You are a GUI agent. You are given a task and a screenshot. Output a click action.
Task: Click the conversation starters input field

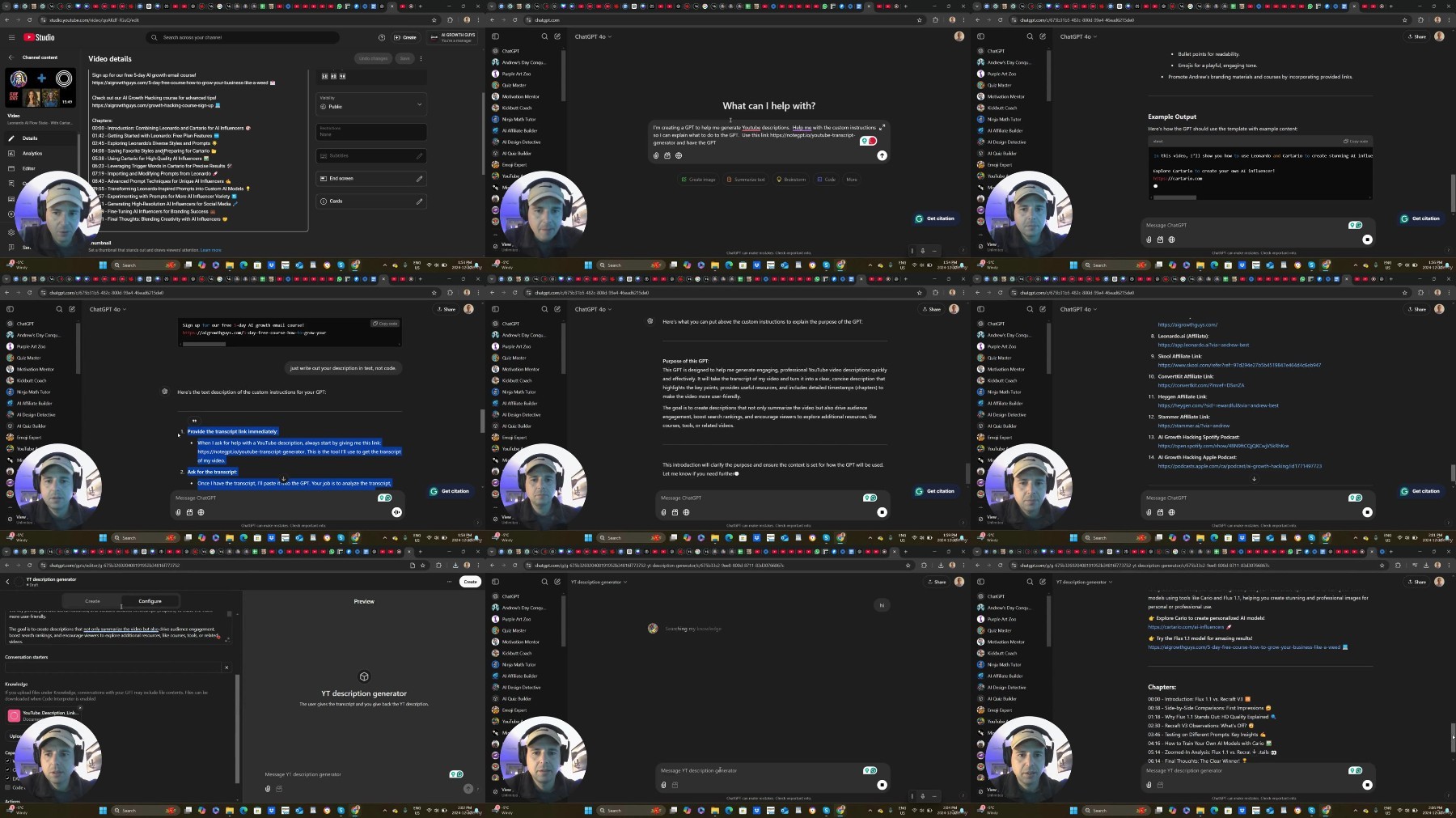(x=113, y=668)
